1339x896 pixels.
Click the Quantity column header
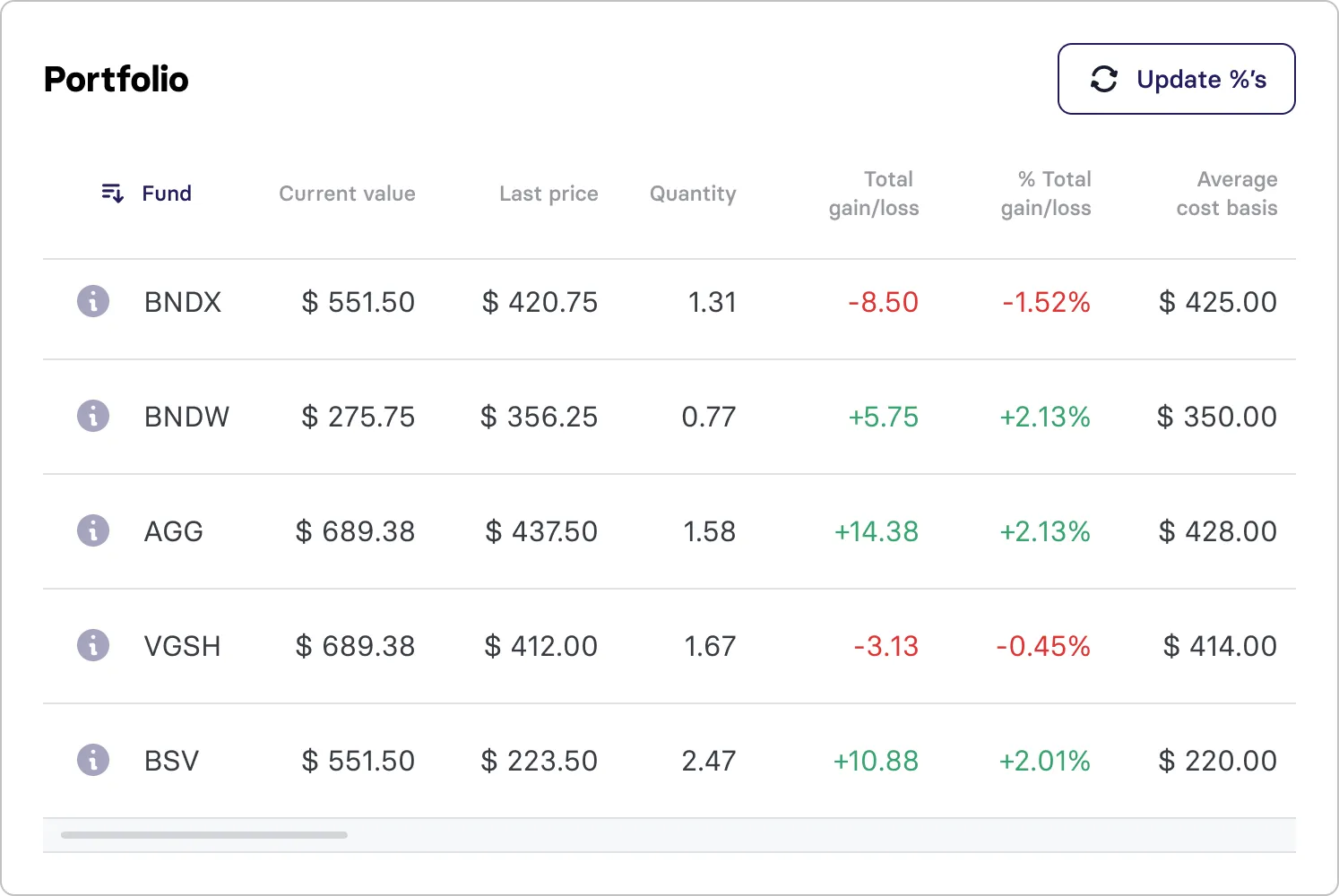click(x=693, y=194)
